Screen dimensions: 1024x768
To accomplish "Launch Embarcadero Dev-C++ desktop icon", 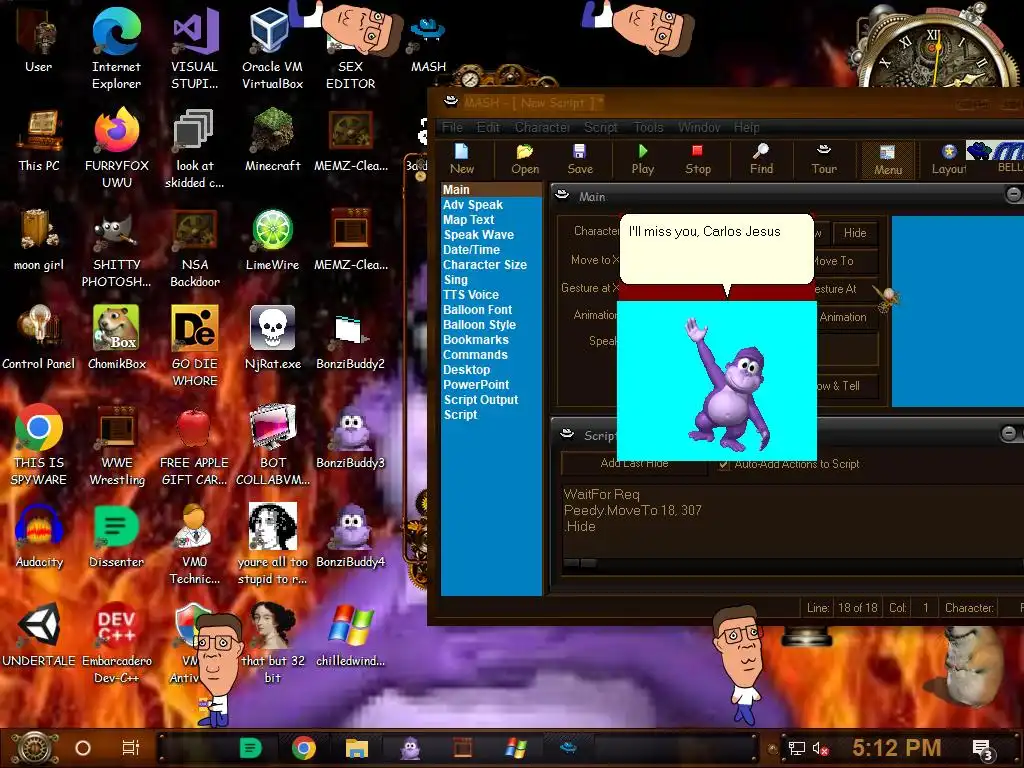I will (116, 643).
